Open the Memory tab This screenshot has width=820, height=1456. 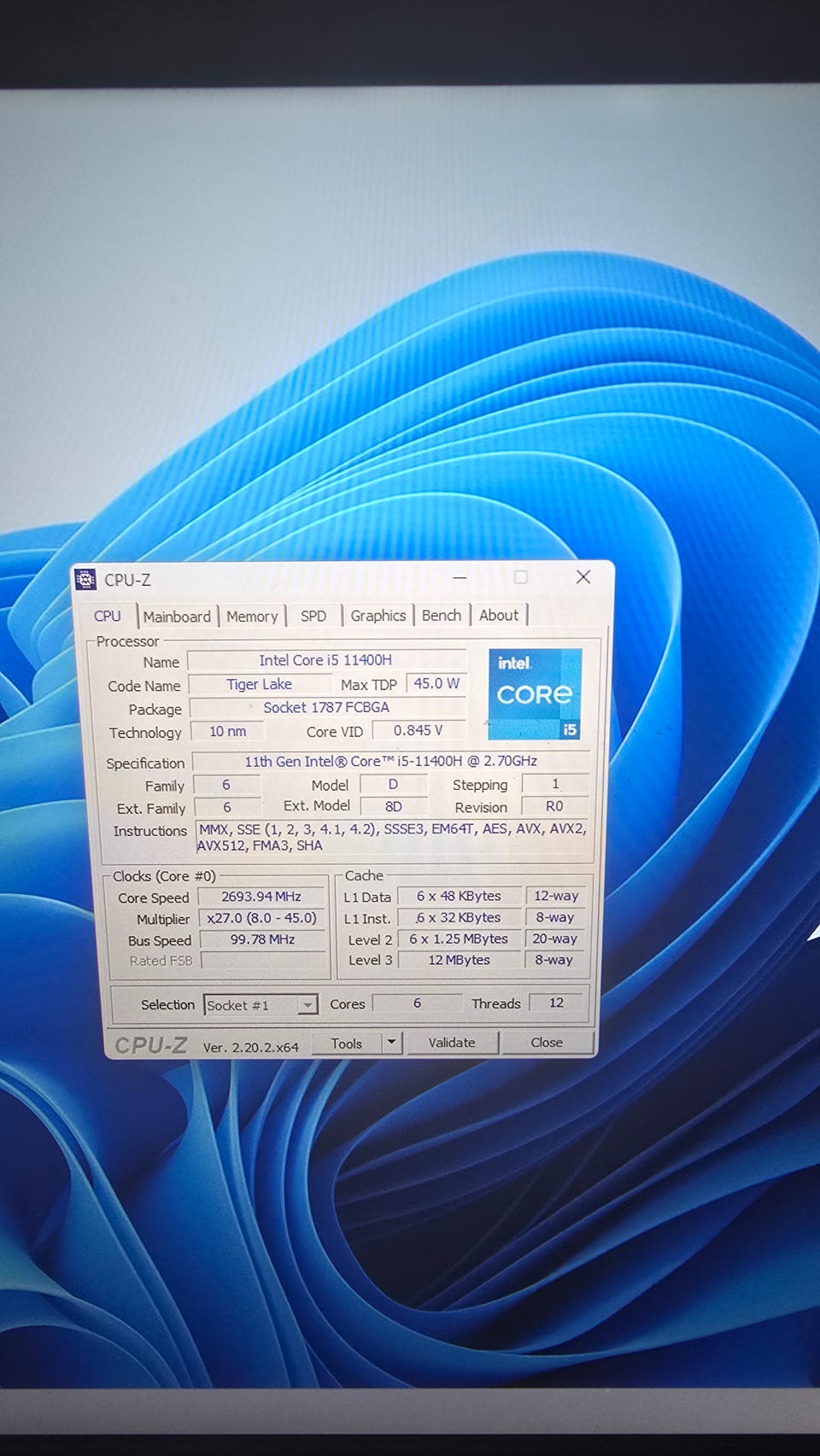[x=252, y=617]
